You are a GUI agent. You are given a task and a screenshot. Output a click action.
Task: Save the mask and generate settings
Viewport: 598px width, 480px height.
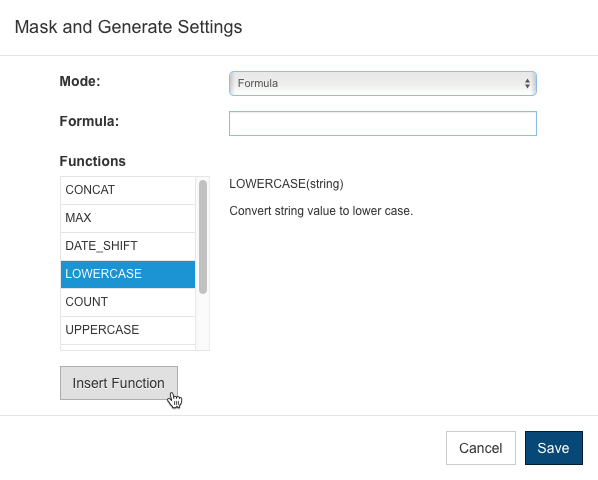click(x=553, y=448)
